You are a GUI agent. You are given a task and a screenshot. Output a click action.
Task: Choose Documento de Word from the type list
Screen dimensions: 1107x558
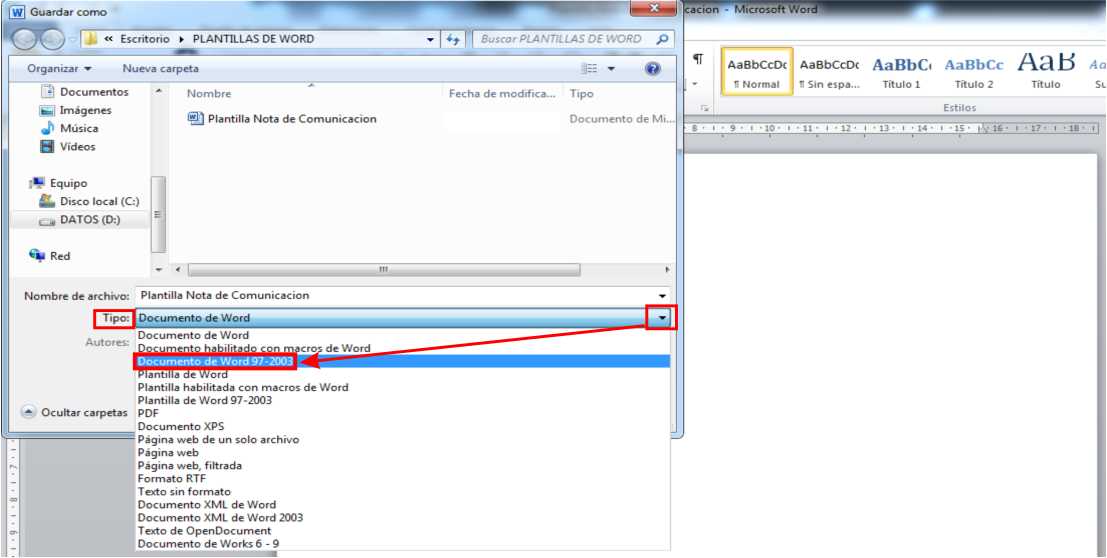pyautogui.click(x=402, y=336)
